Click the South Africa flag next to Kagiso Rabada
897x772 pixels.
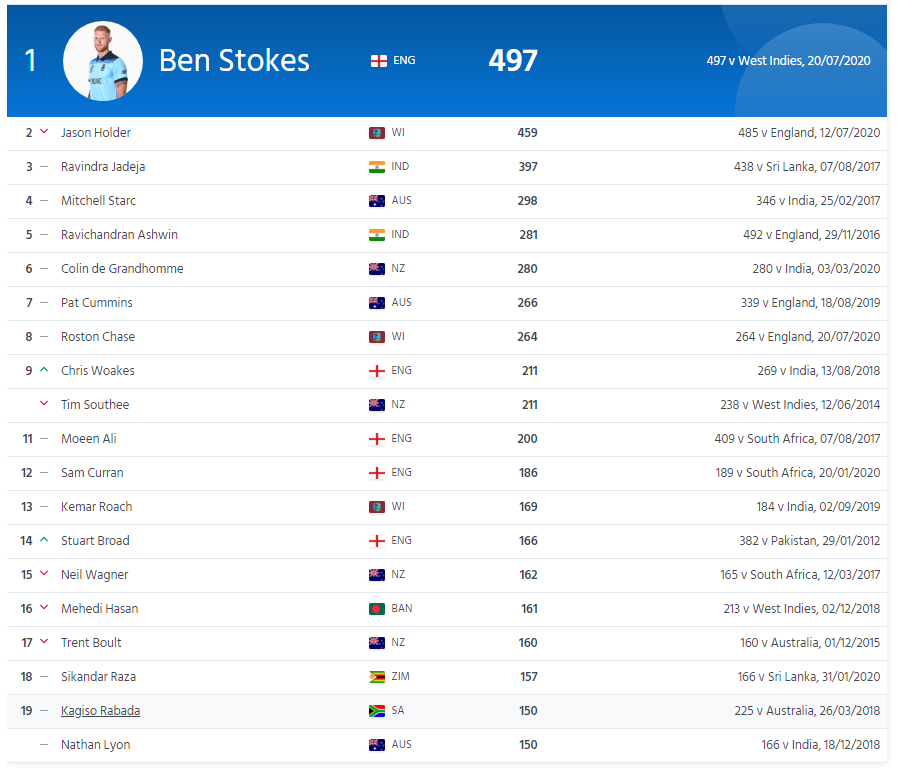pos(377,710)
